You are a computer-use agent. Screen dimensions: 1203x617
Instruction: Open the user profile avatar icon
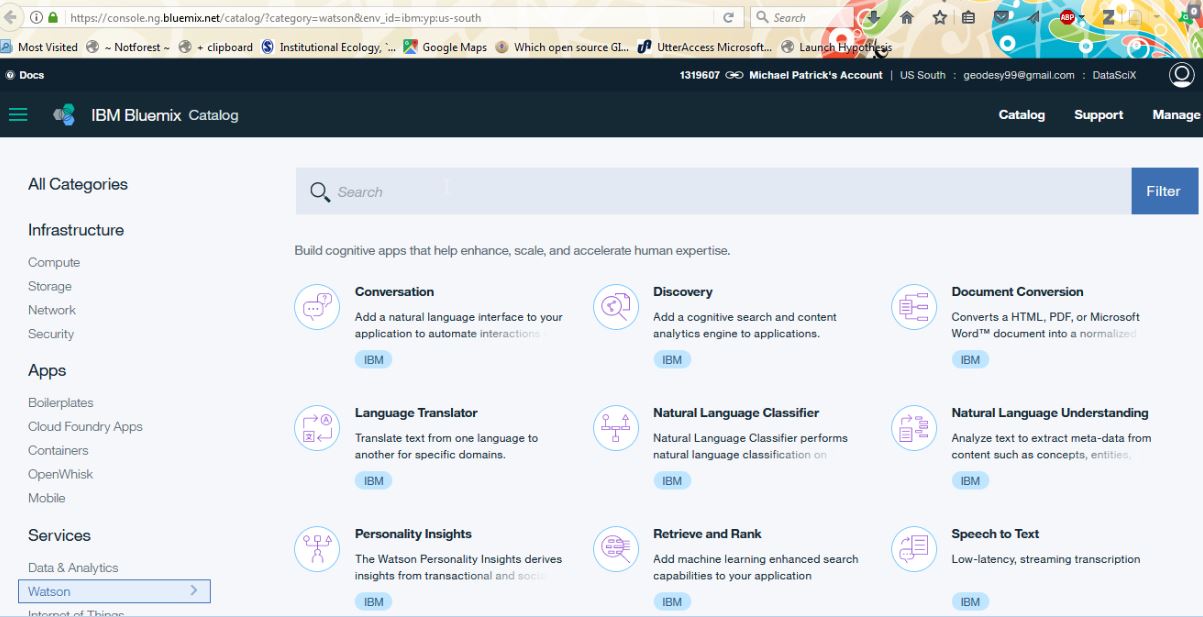pyautogui.click(x=1181, y=75)
